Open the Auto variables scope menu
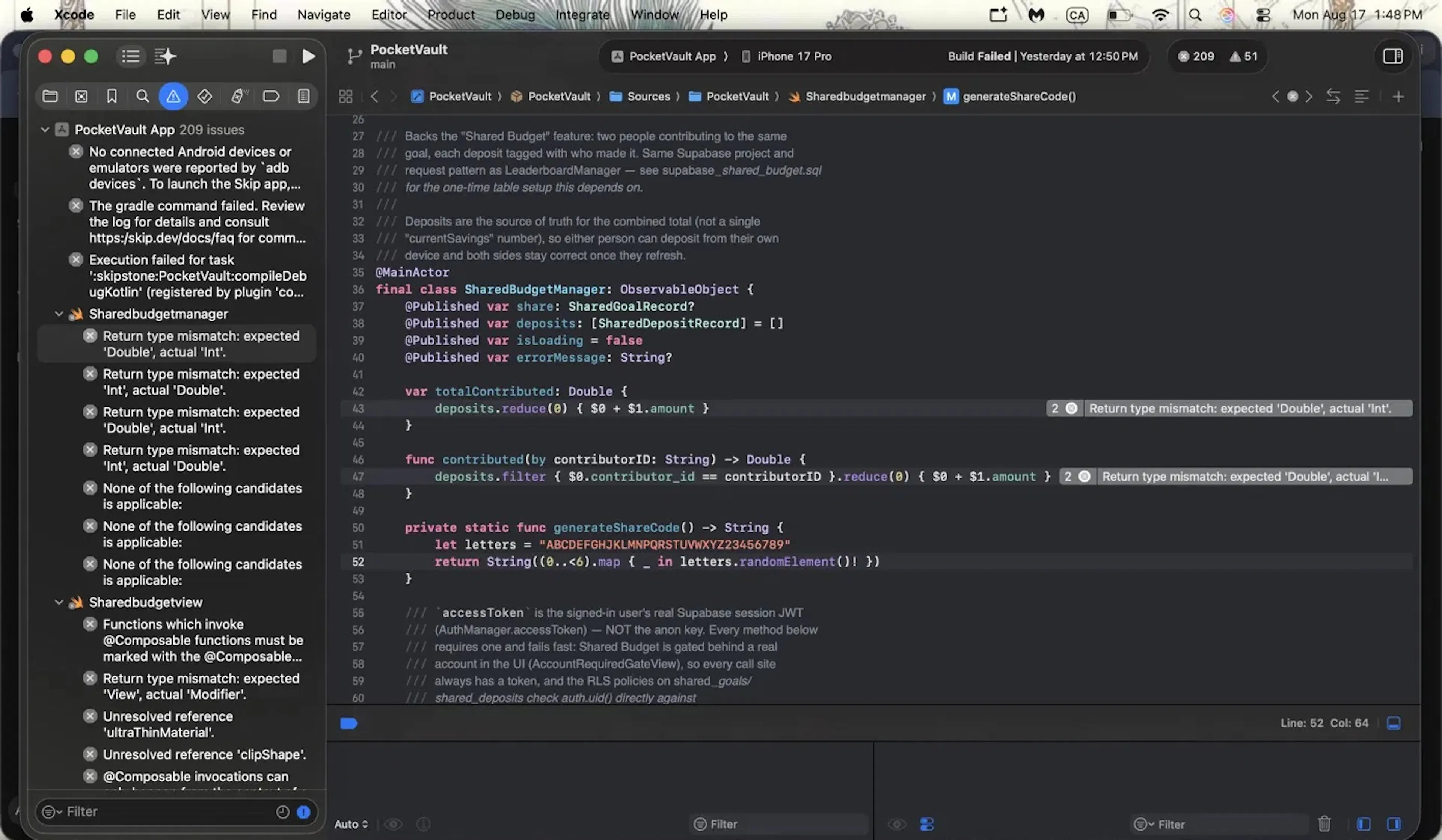Viewport: 1442px width, 840px height. point(351,824)
